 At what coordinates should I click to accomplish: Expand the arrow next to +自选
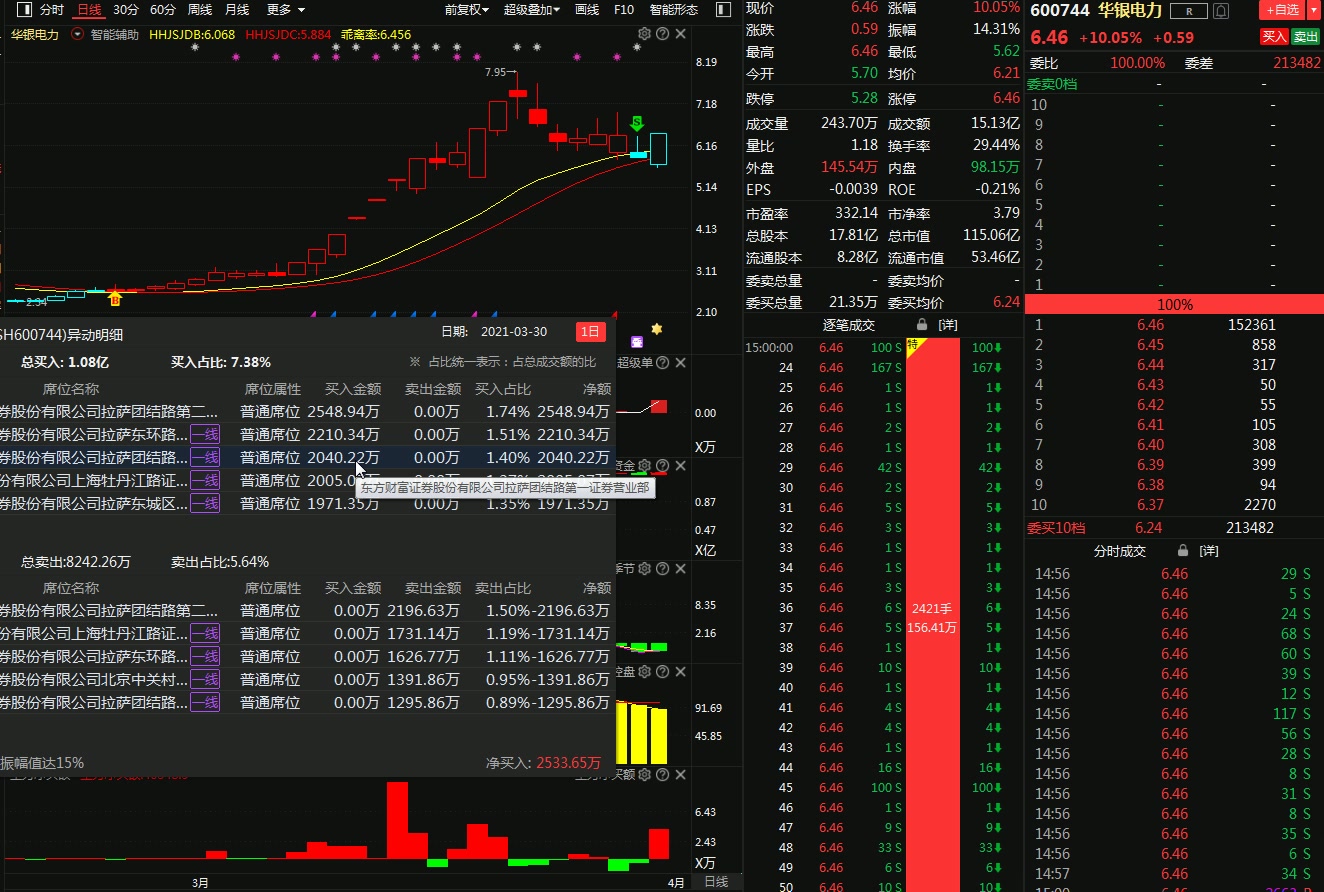(x=1313, y=10)
